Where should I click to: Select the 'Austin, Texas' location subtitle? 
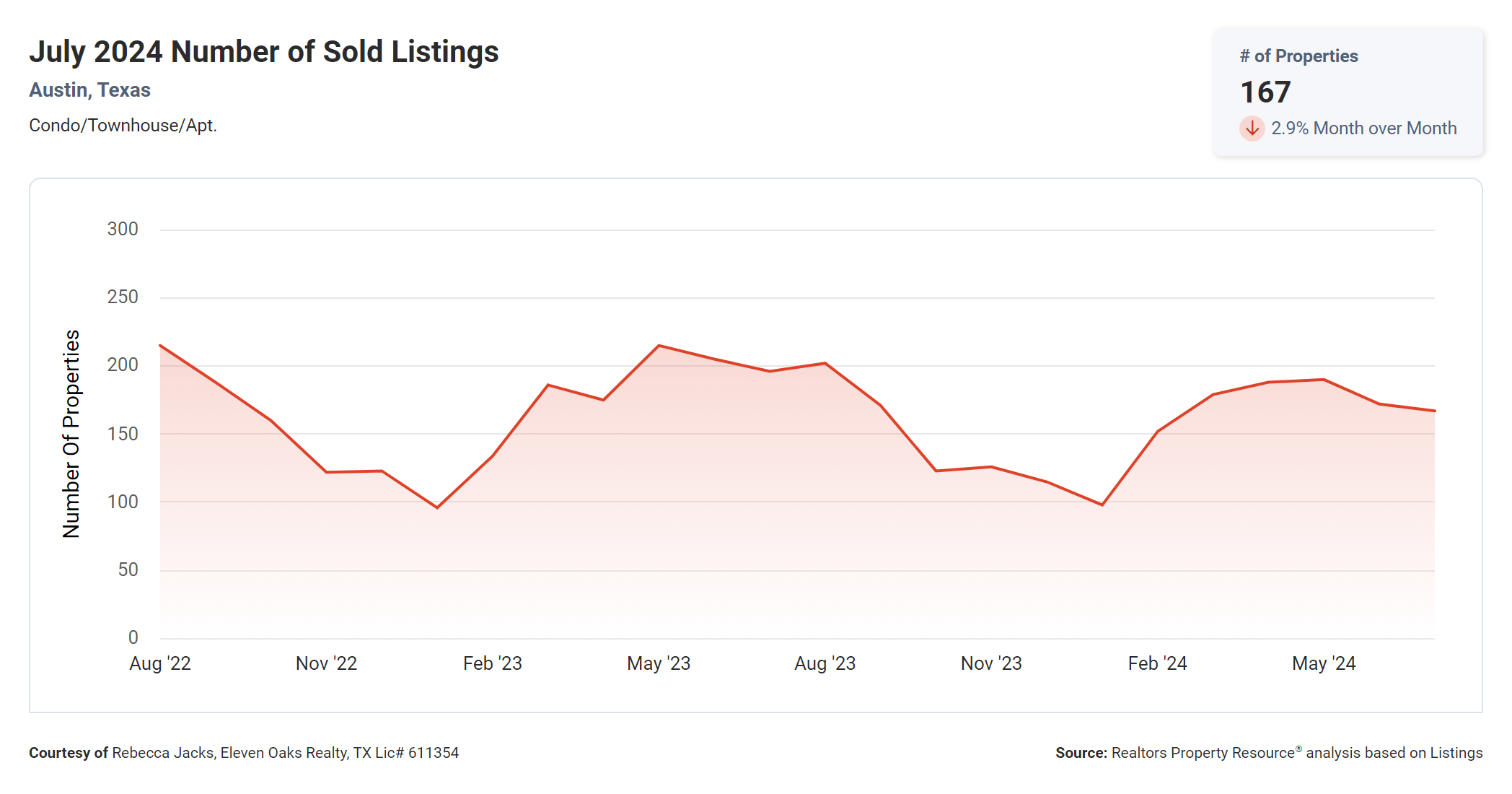[x=89, y=90]
